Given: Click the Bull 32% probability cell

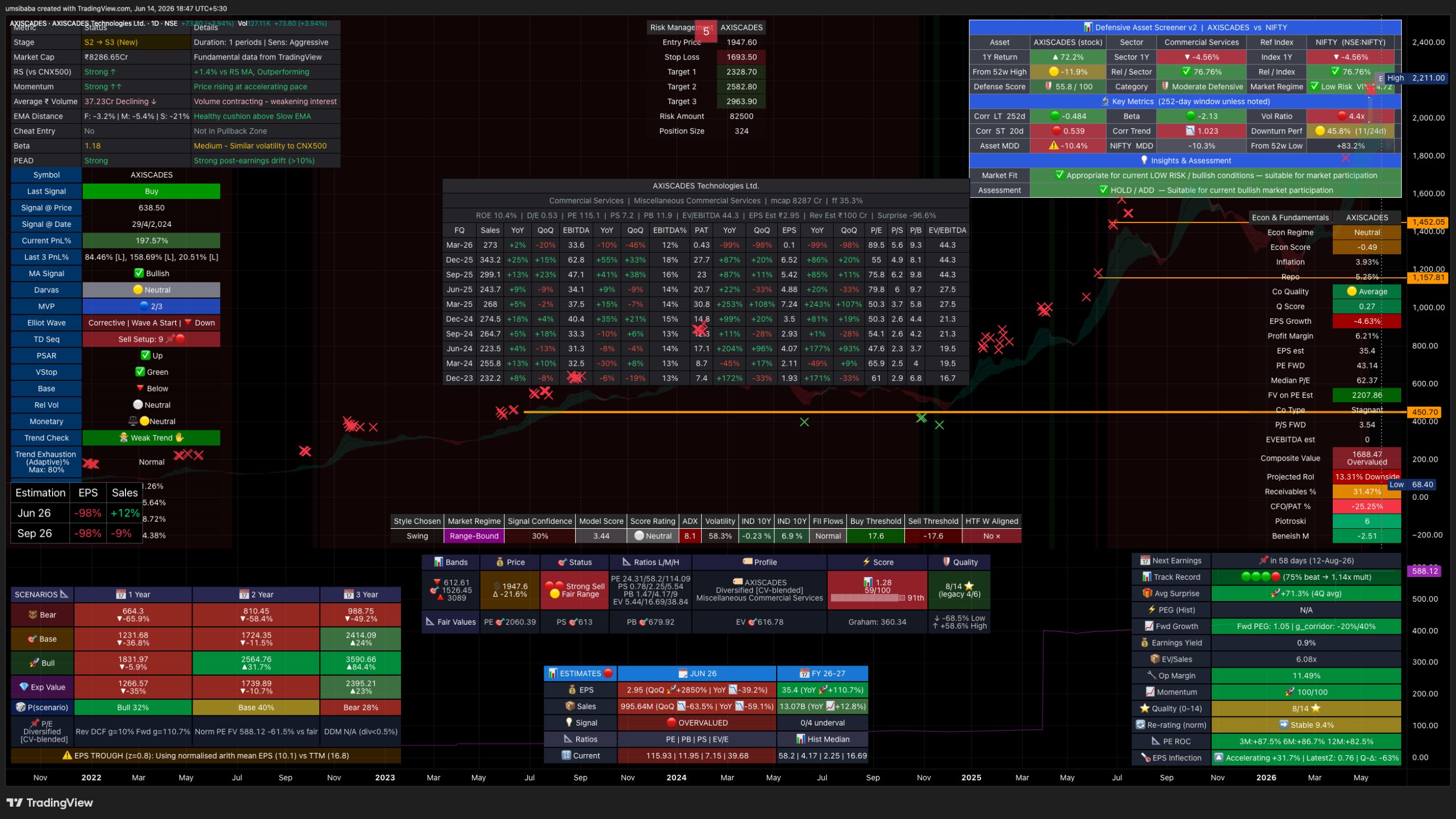Looking at the screenshot, I should coord(133,708).
